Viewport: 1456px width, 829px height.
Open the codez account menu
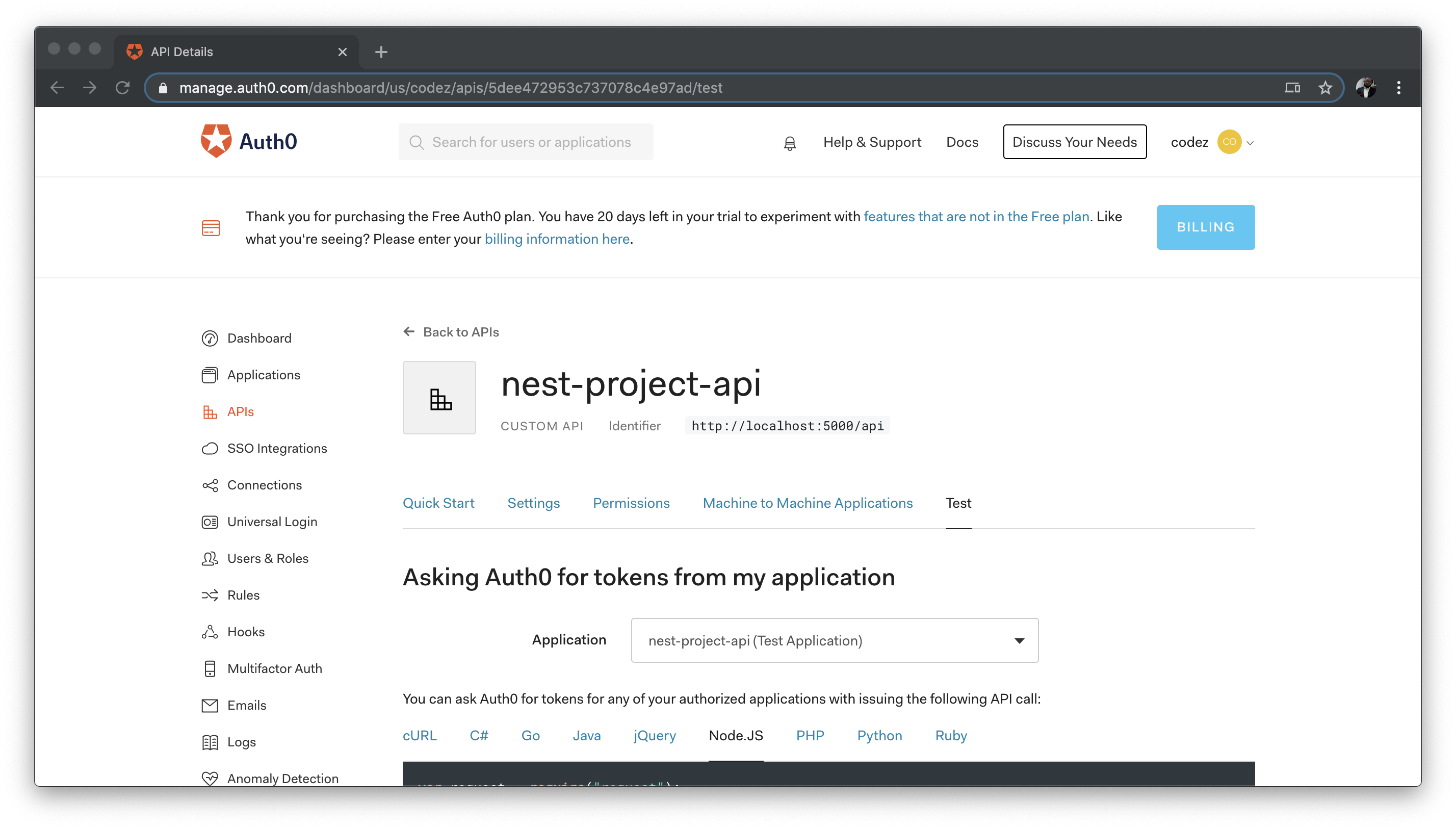coord(1211,142)
